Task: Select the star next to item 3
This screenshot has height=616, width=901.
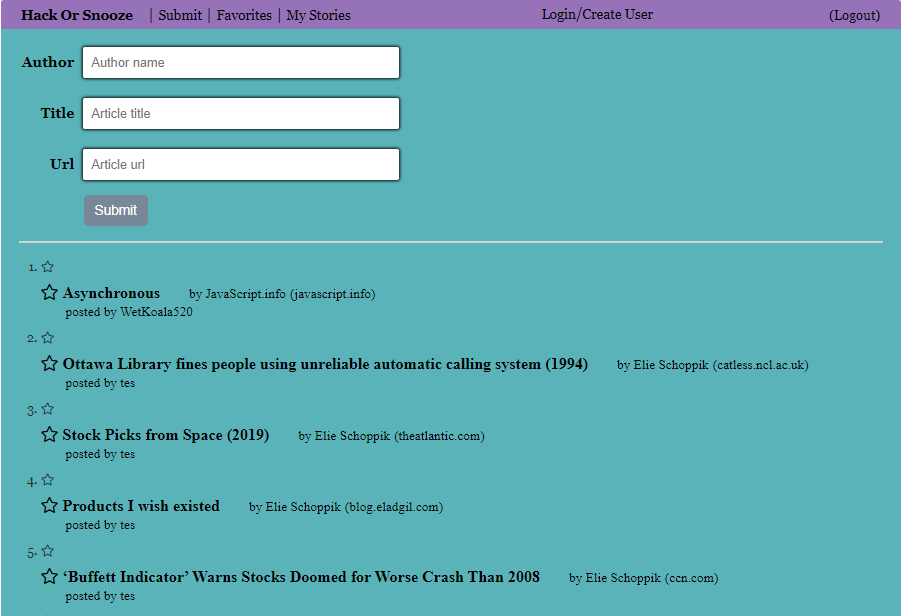Action: 47,408
